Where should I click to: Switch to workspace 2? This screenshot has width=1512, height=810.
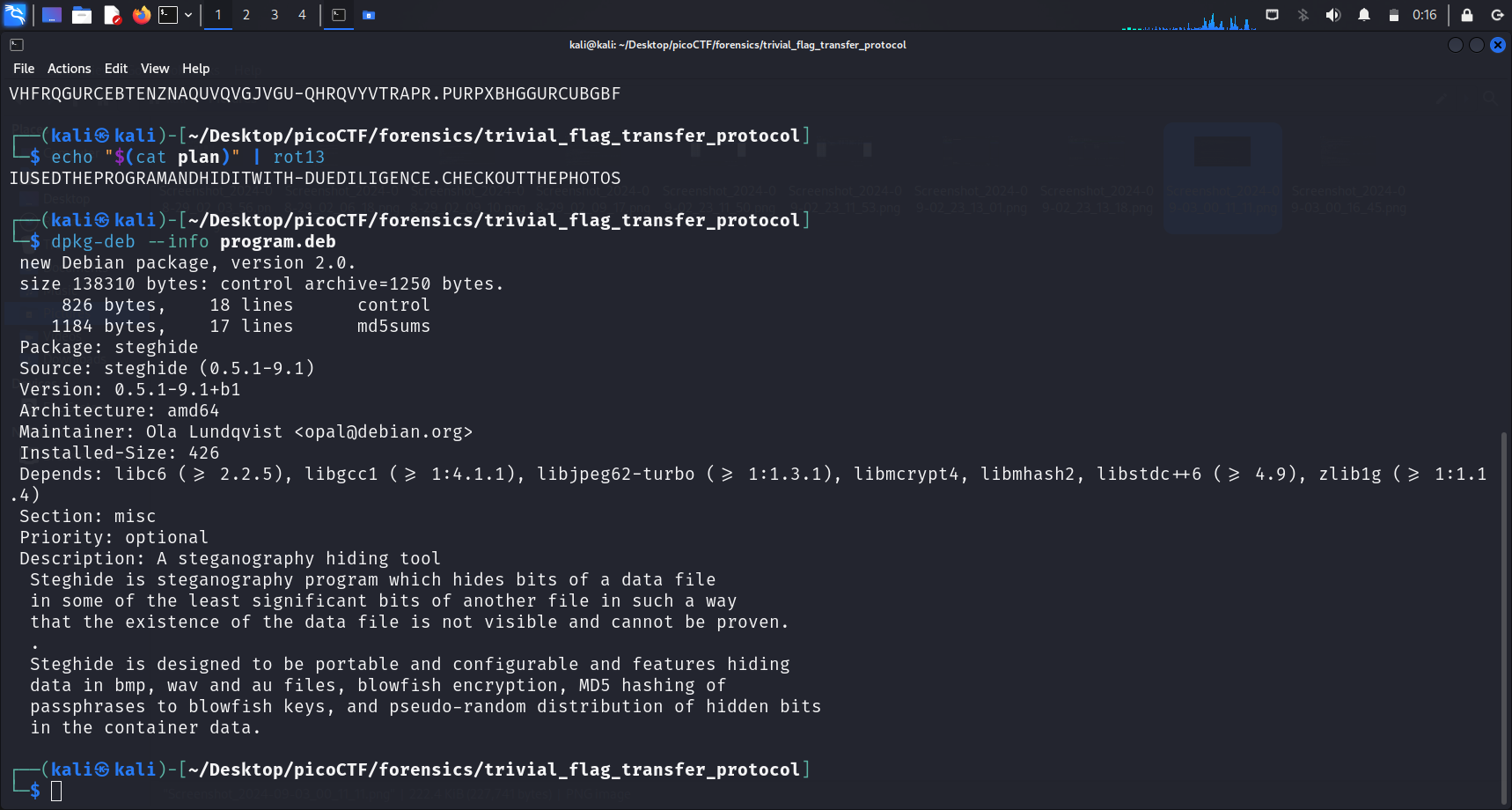(246, 15)
